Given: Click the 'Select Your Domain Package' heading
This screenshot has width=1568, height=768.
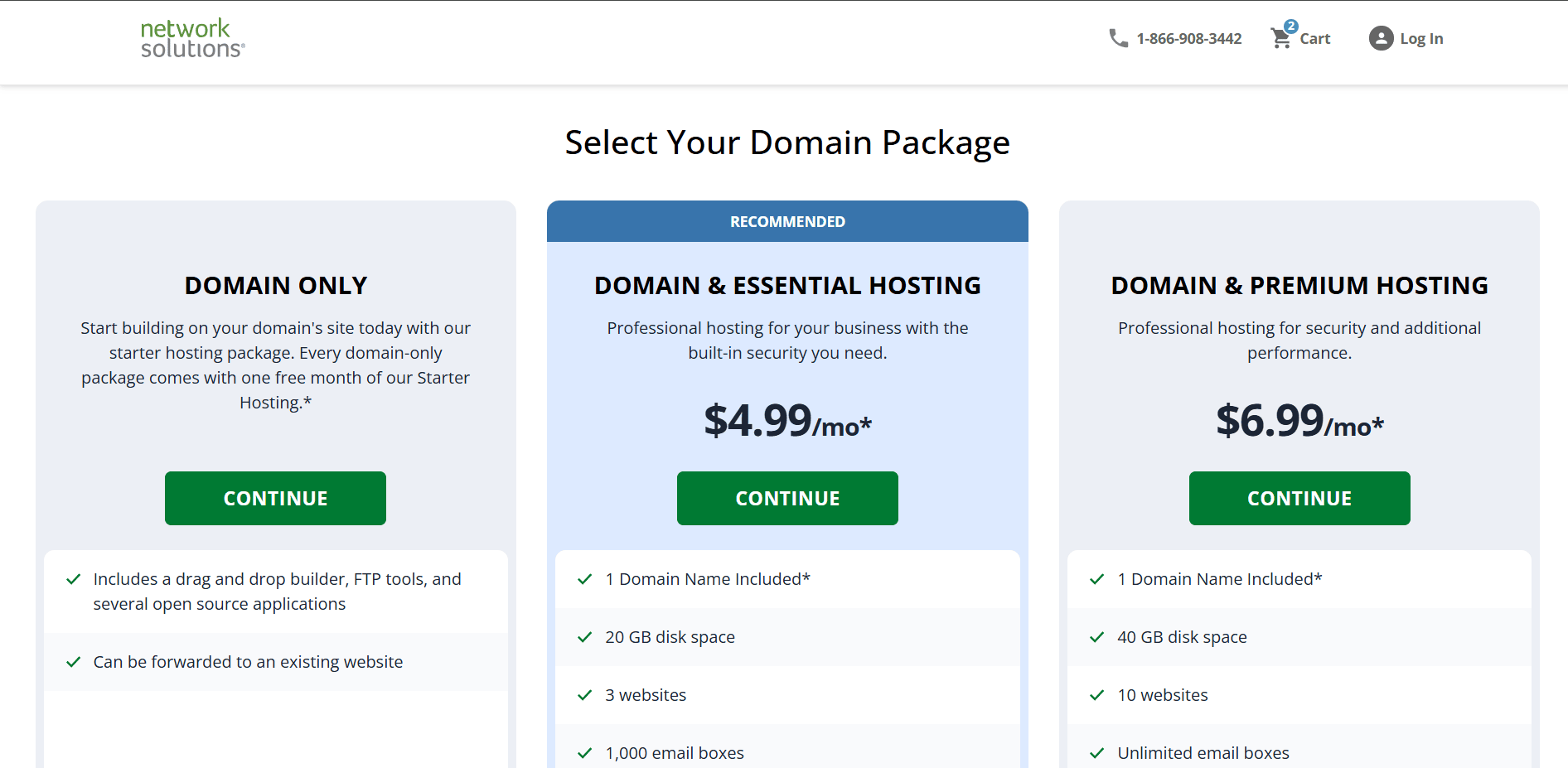Looking at the screenshot, I should click(786, 142).
